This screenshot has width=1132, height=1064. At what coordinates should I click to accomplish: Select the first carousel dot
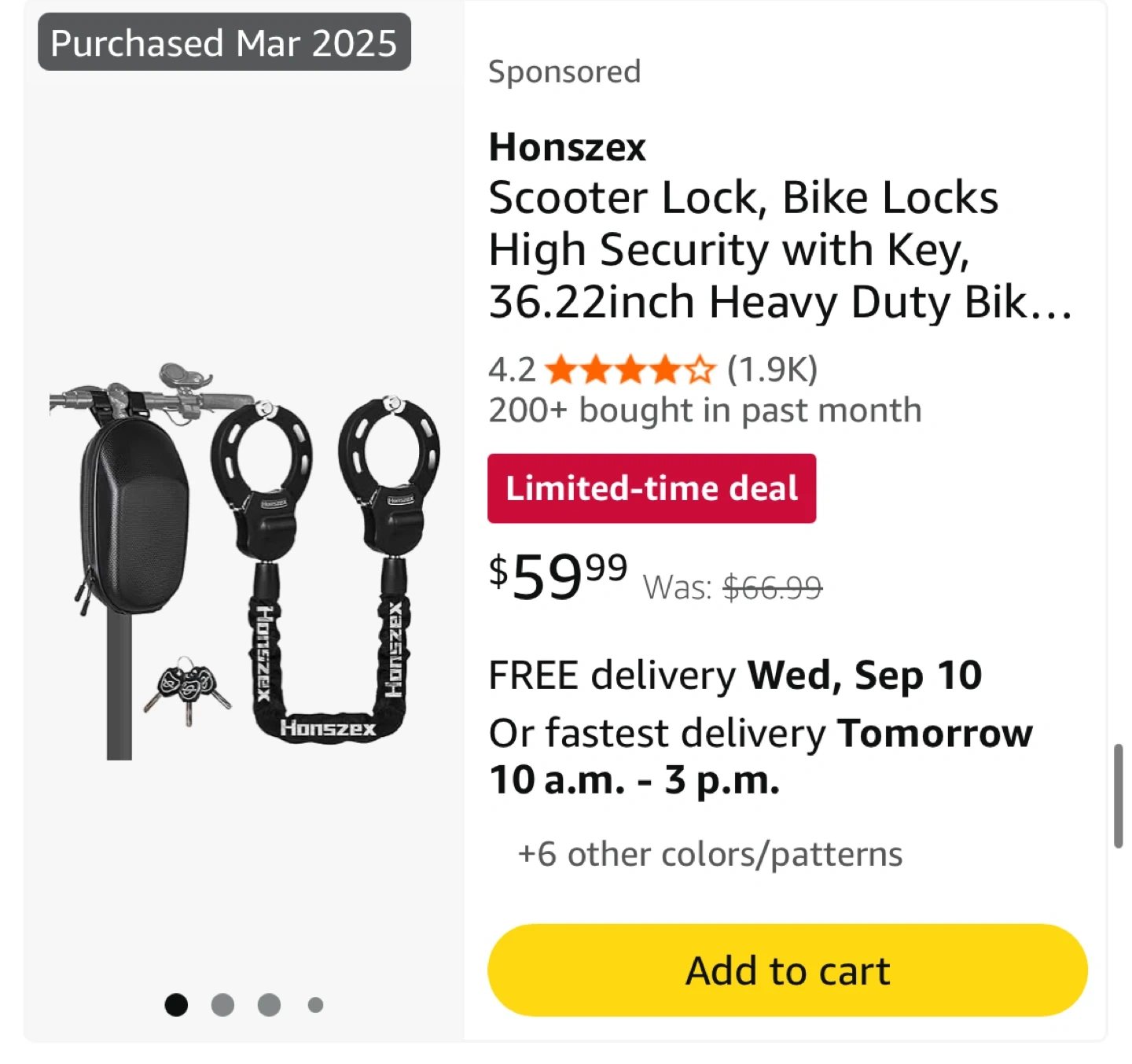(x=176, y=1004)
